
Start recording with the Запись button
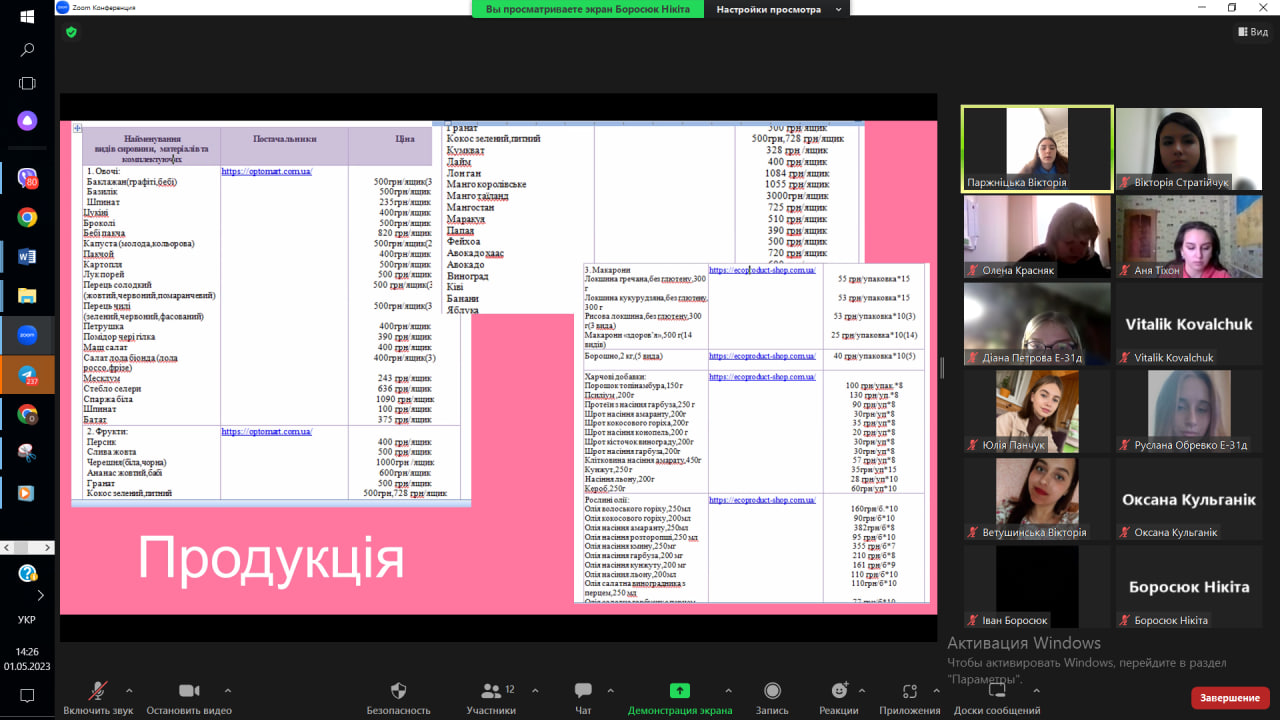tap(772, 691)
